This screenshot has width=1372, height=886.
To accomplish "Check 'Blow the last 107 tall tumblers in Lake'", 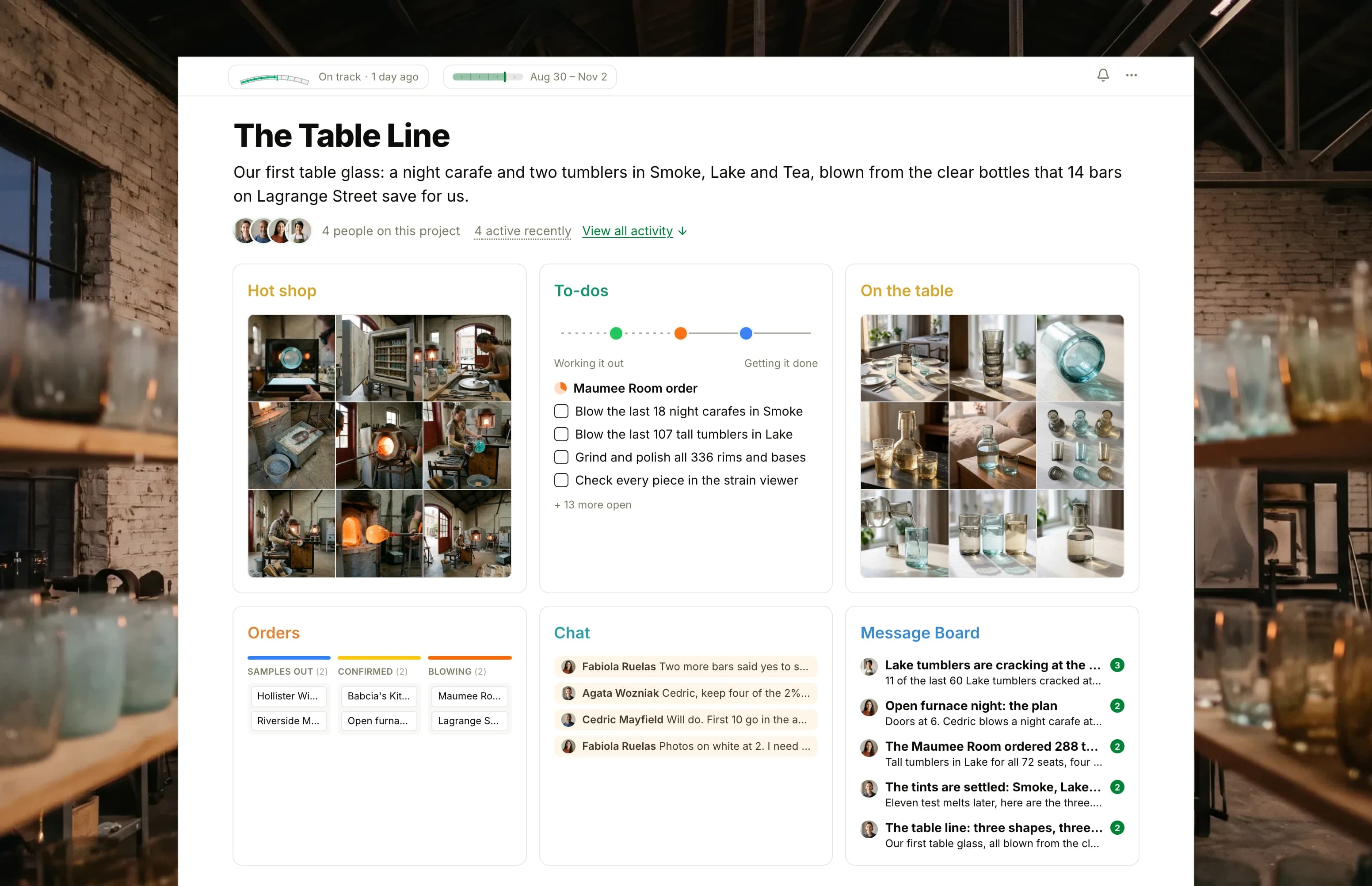I will click(x=561, y=434).
